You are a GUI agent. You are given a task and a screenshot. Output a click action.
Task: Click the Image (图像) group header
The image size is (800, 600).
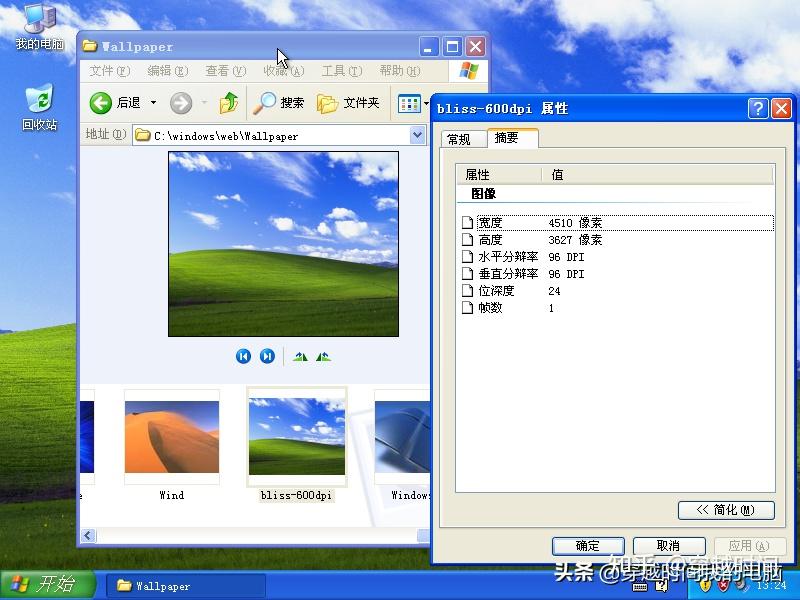484,193
